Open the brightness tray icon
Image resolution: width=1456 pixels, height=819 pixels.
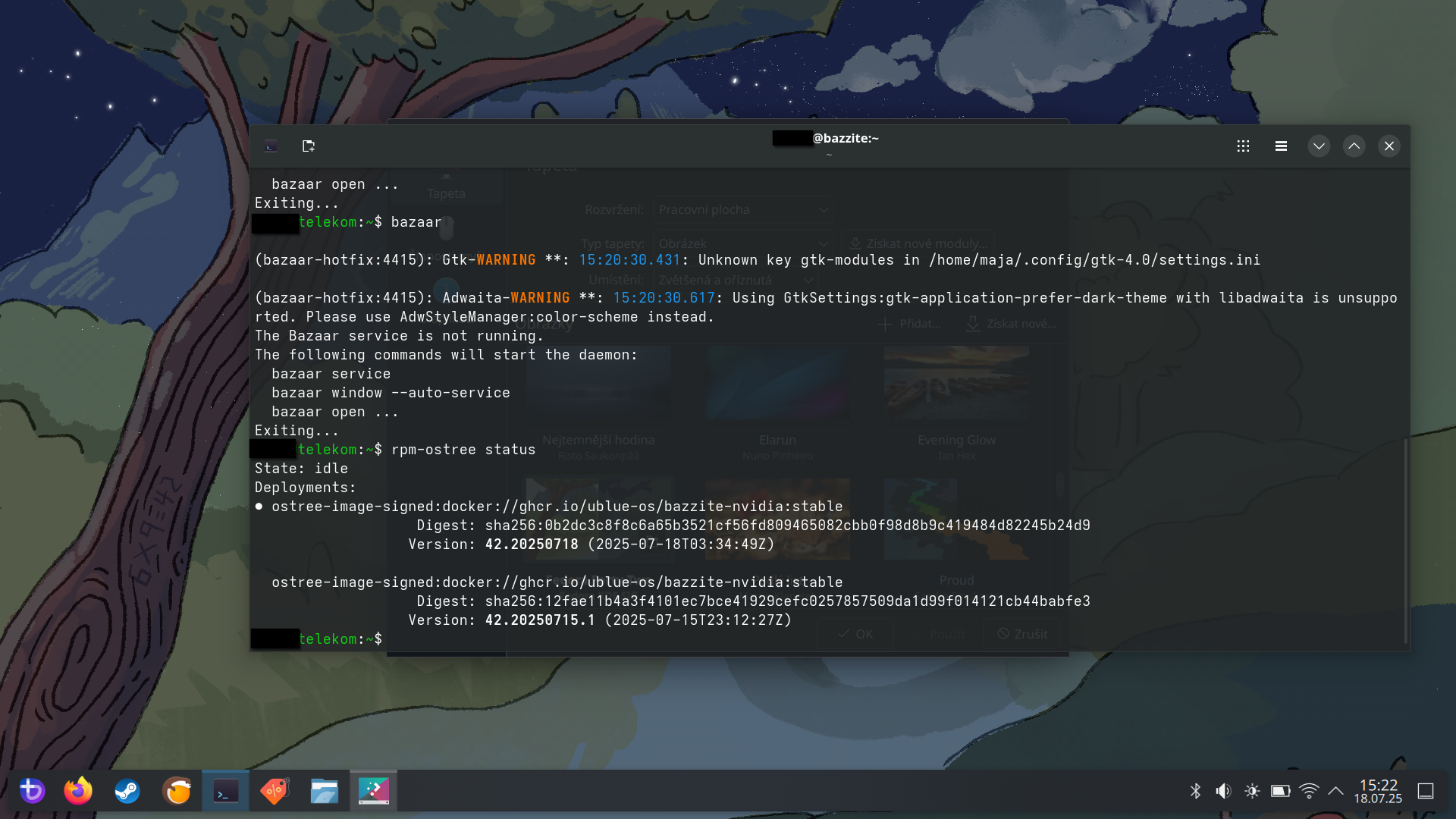point(1252,791)
